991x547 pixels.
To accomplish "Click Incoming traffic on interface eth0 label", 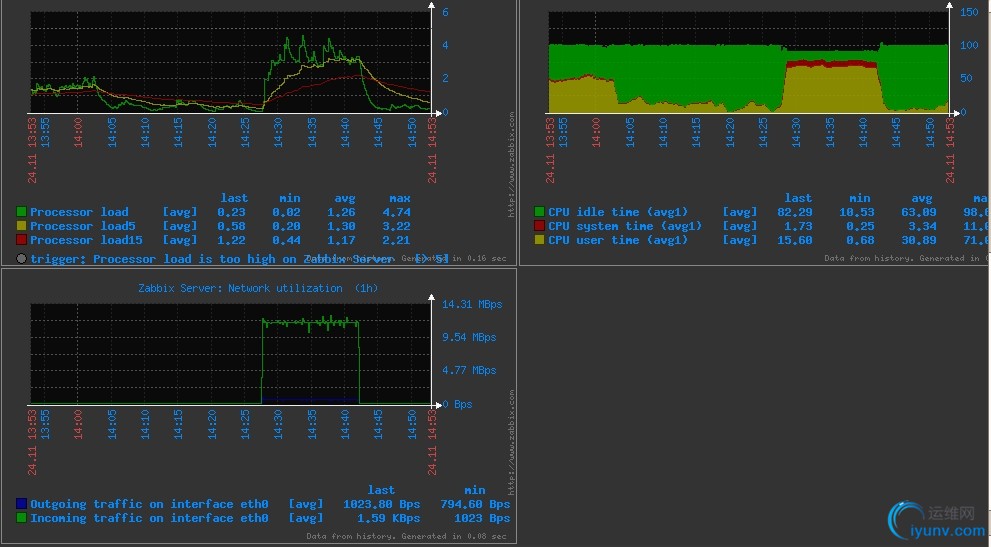I will 149,518.
